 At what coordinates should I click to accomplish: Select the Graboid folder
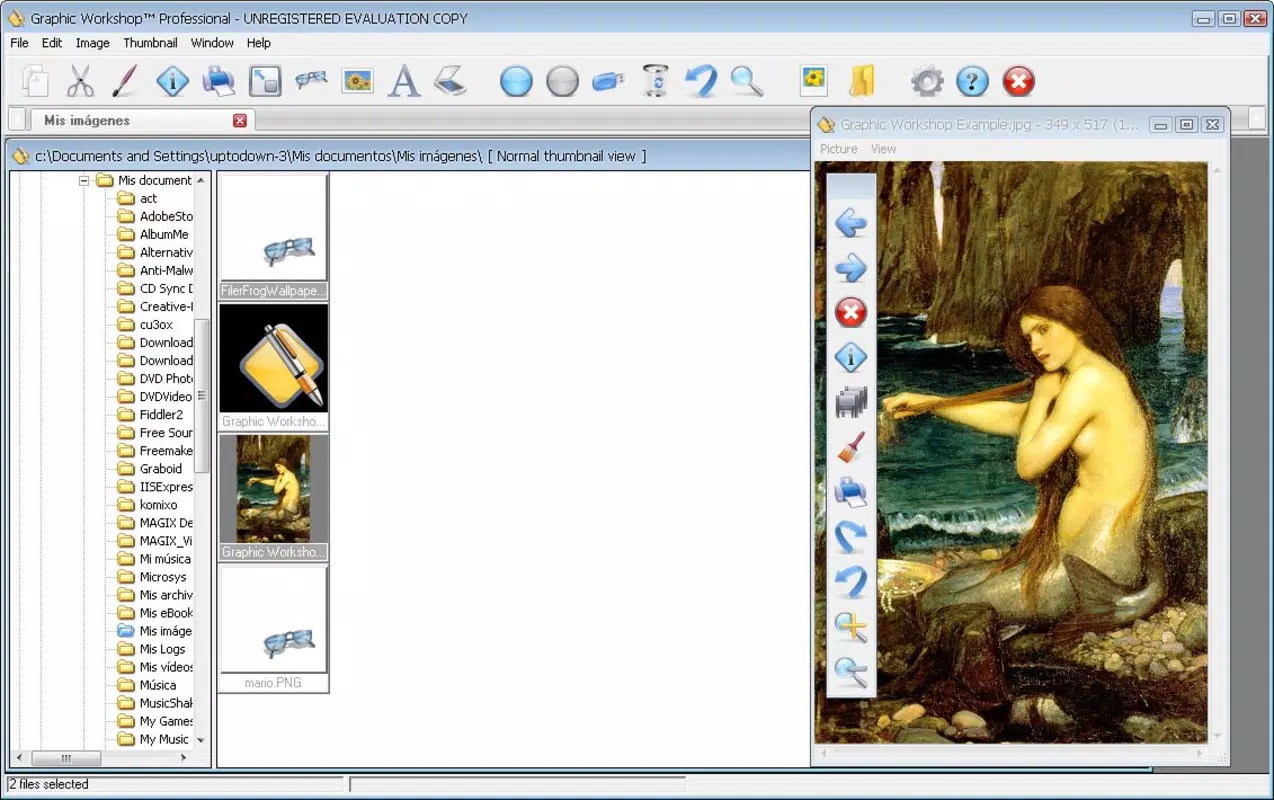[150, 468]
